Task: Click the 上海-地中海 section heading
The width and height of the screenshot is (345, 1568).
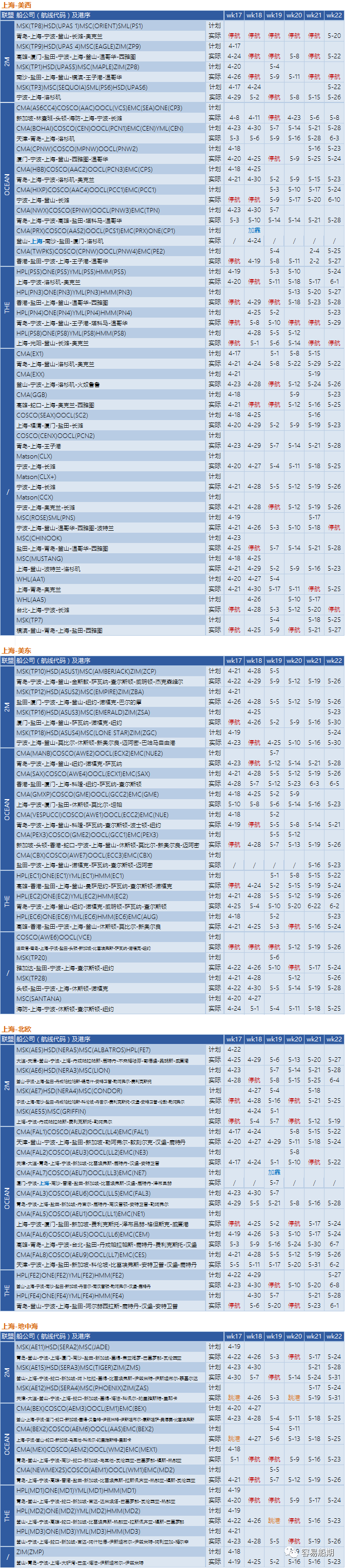Action: coord(19,1326)
